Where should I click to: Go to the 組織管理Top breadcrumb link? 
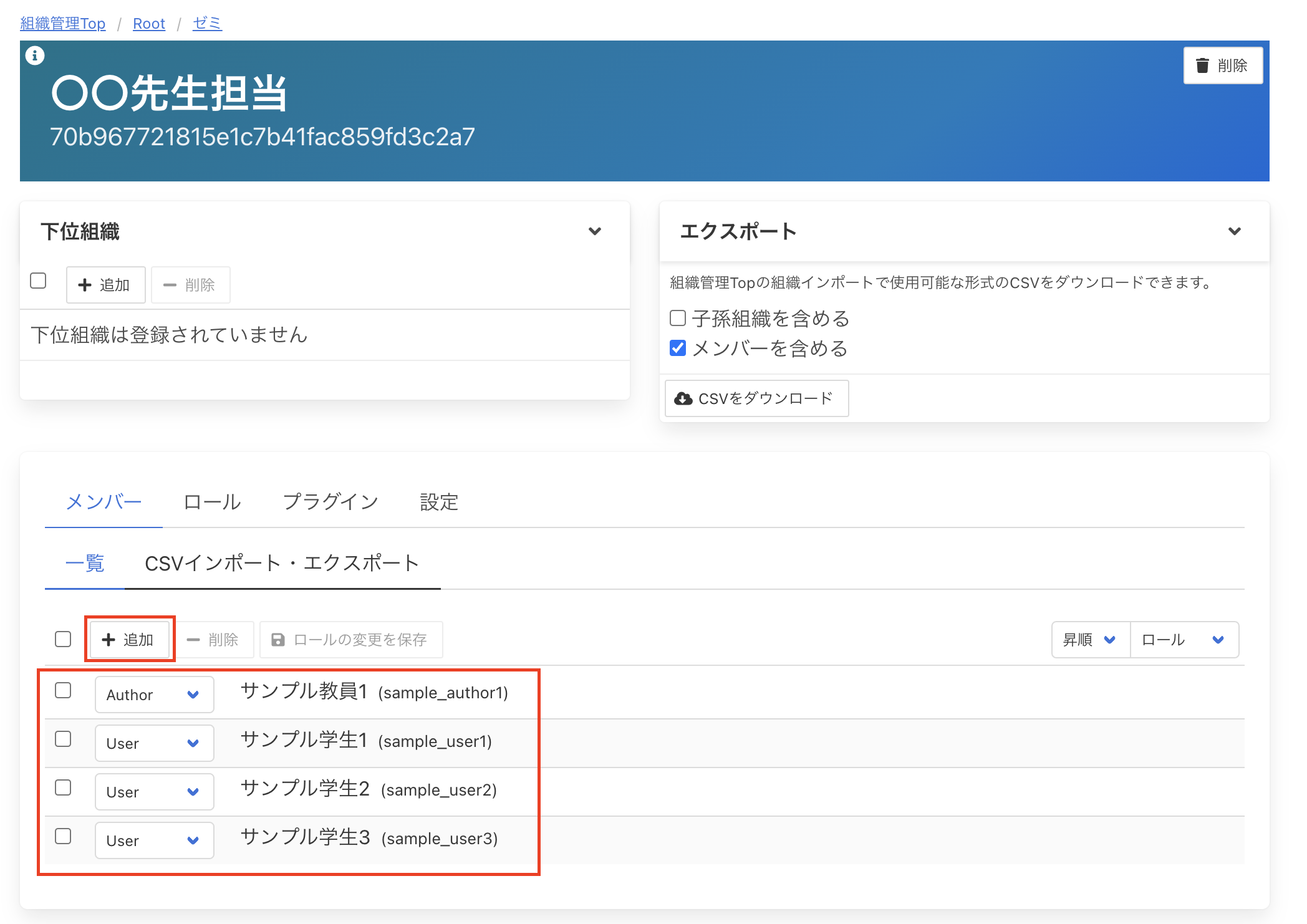click(x=63, y=24)
